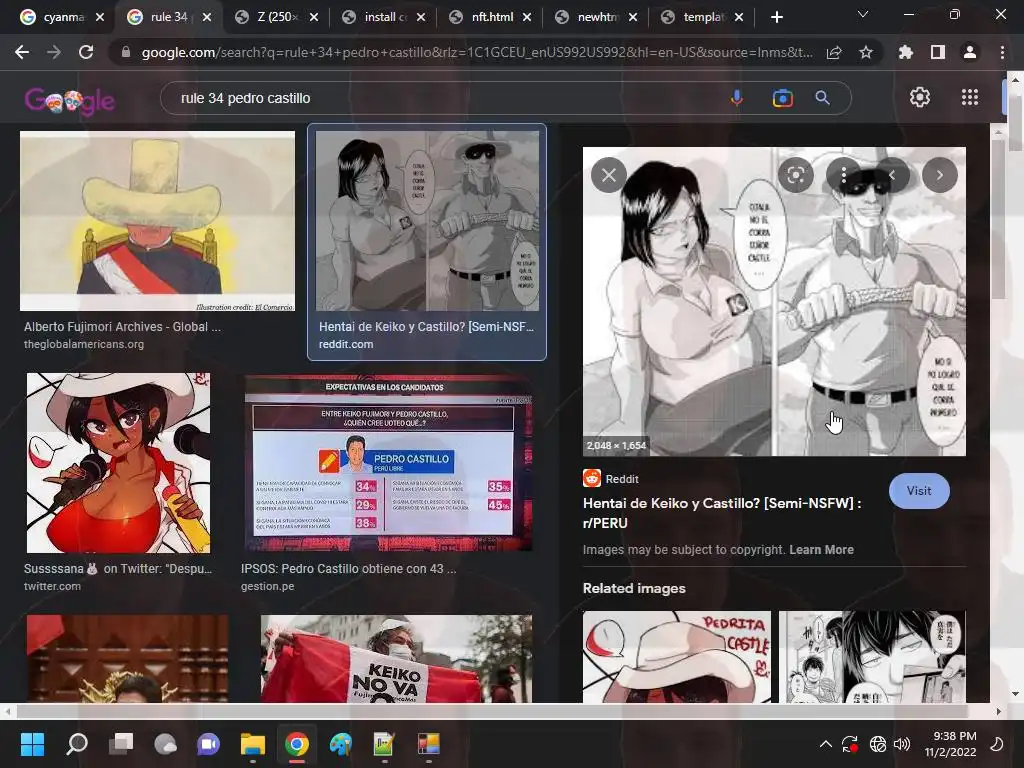This screenshot has width=1024, height=768.
Task: Click the share page icon in address bar
Action: pos(834,52)
